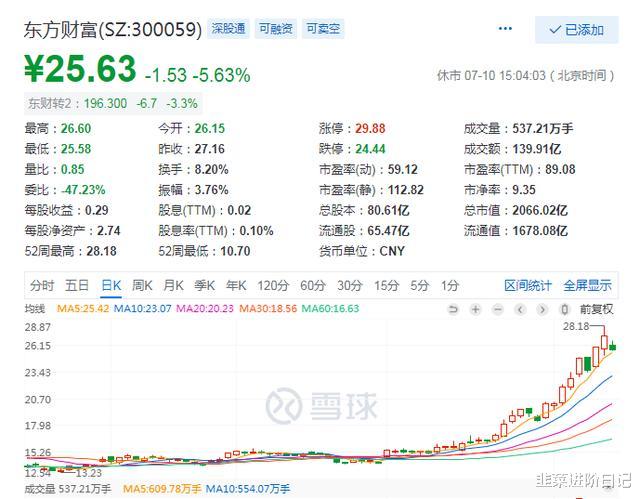
Task: Click the 货币单位 CNY entry
Action: pos(362,251)
